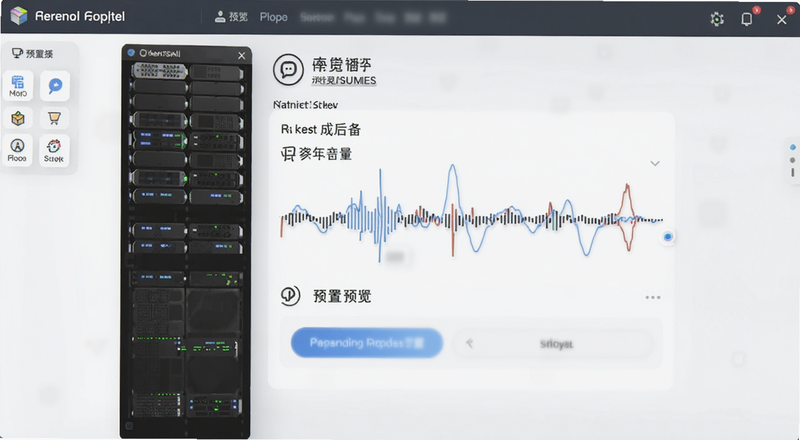Screen dimensions: 800x440
Task: Click the 'Ri kest 成后备' heading
Action: [x=321, y=130]
